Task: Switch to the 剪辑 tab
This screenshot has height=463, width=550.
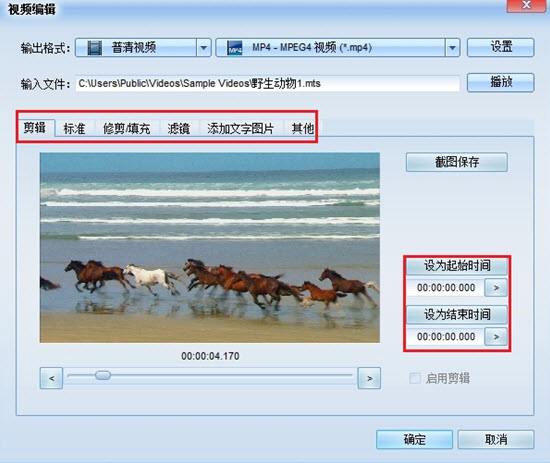Action: 35,128
